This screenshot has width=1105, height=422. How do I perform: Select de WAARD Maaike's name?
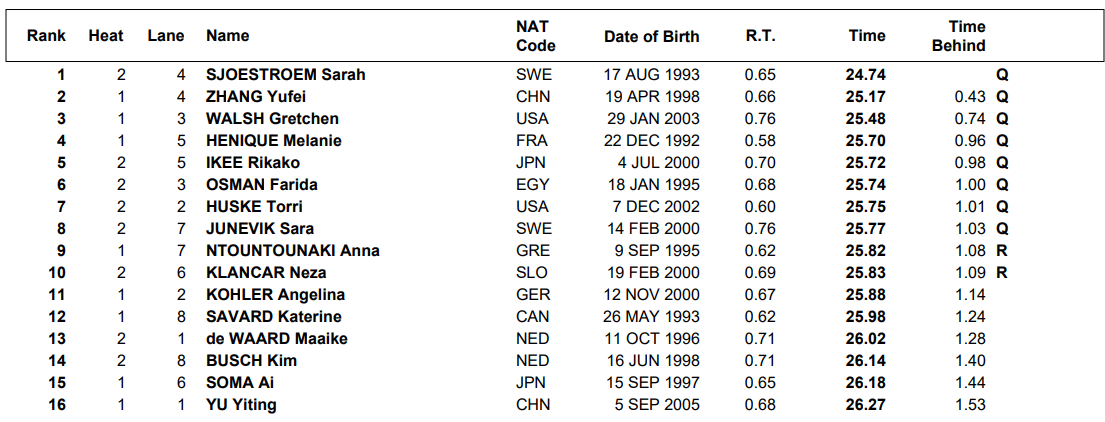(x=276, y=339)
